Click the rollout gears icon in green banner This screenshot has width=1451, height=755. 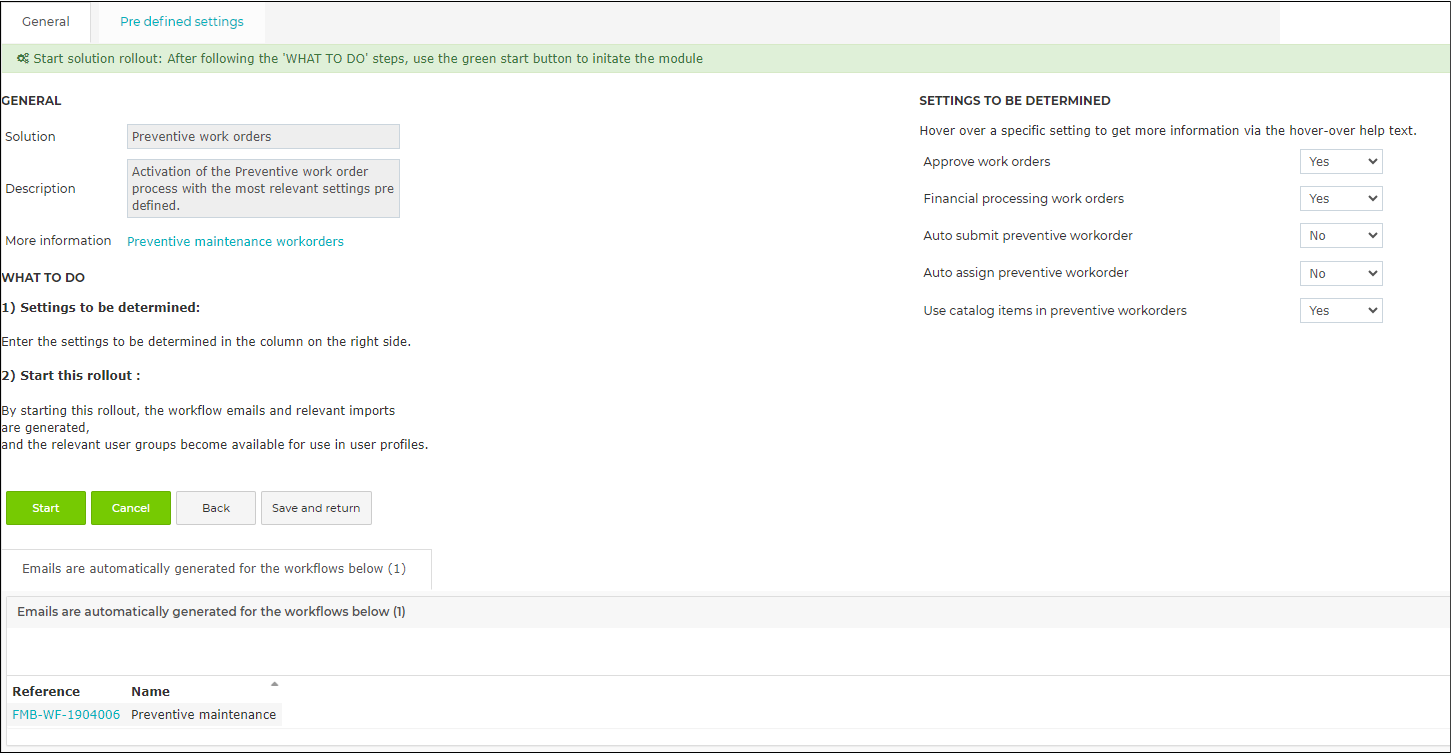click(23, 59)
